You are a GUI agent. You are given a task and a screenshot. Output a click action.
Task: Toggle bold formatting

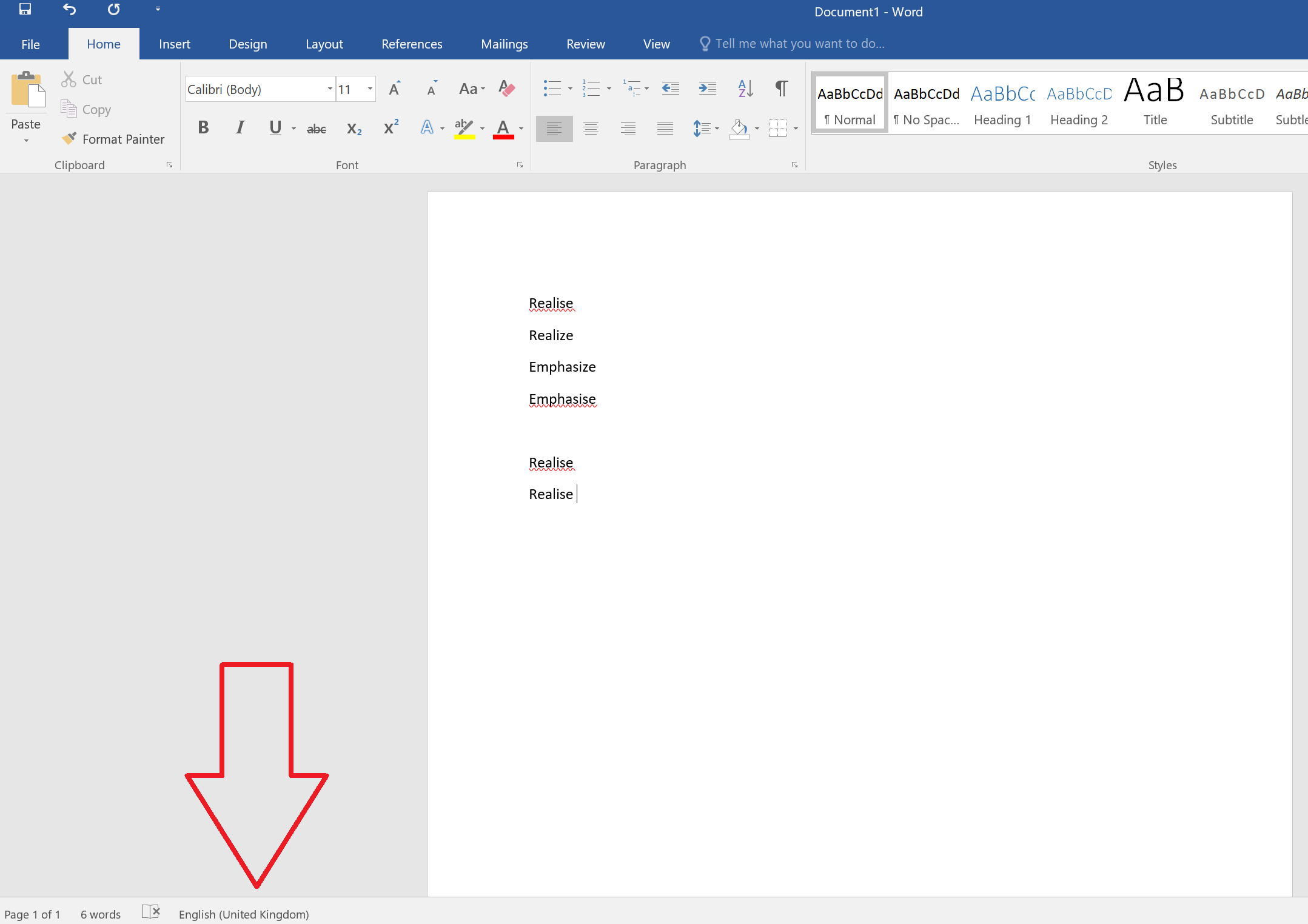[203, 127]
